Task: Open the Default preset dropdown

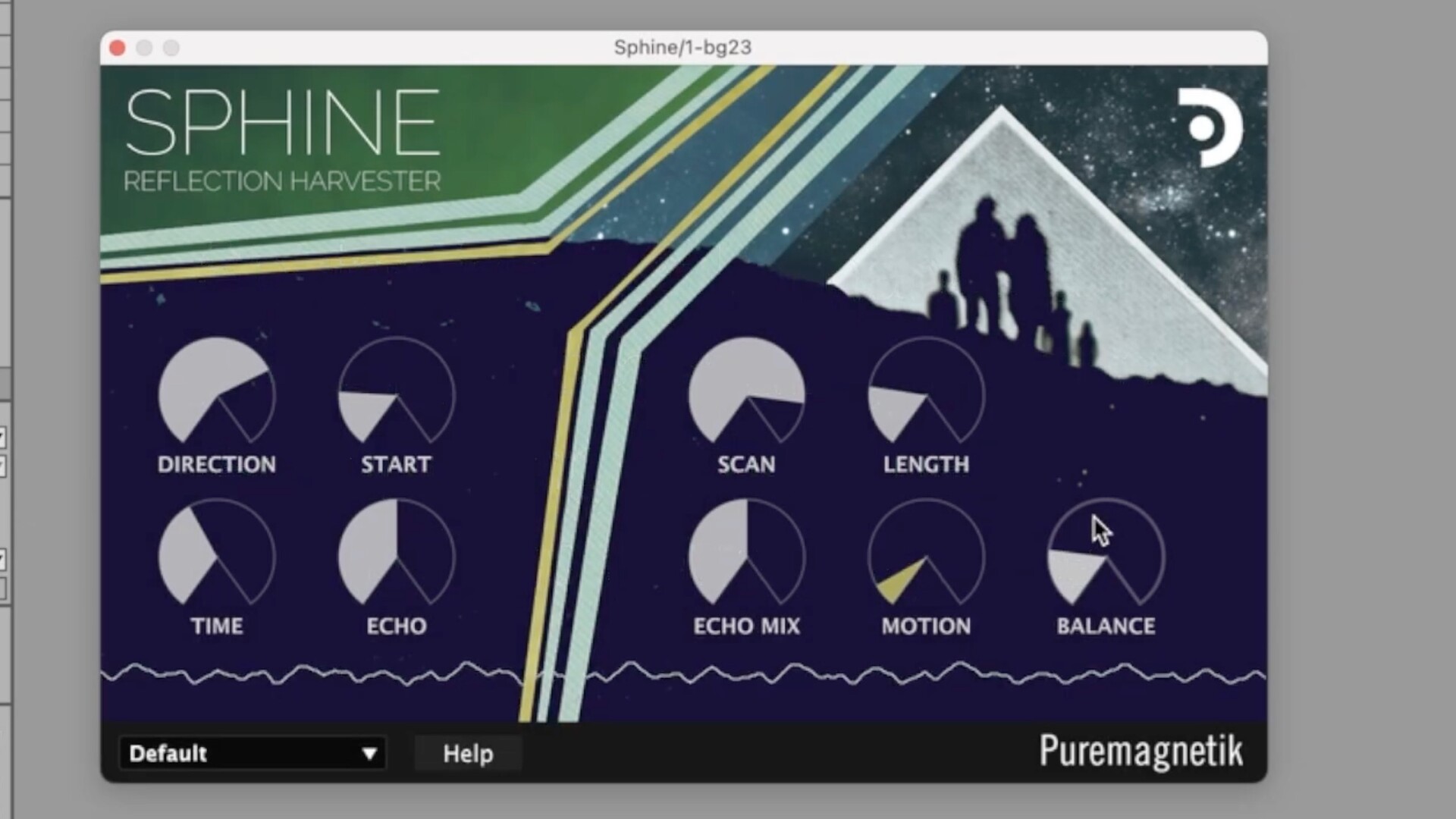Action: pyautogui.click(x=253, y=753)
